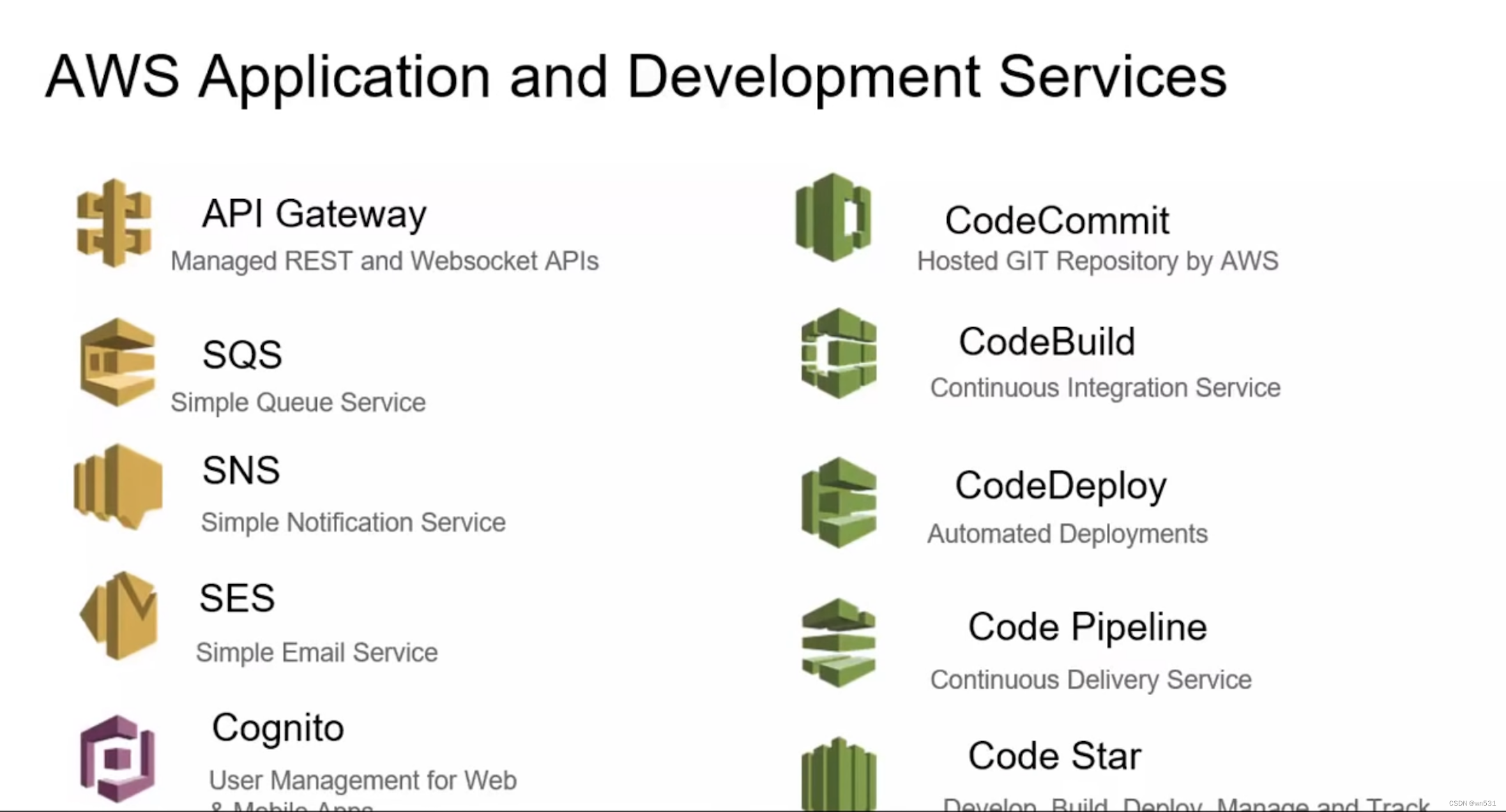
Task: Click "Continuous Integration Service" subtitle
Action: pyautogui.click(x=1105, y=387)
